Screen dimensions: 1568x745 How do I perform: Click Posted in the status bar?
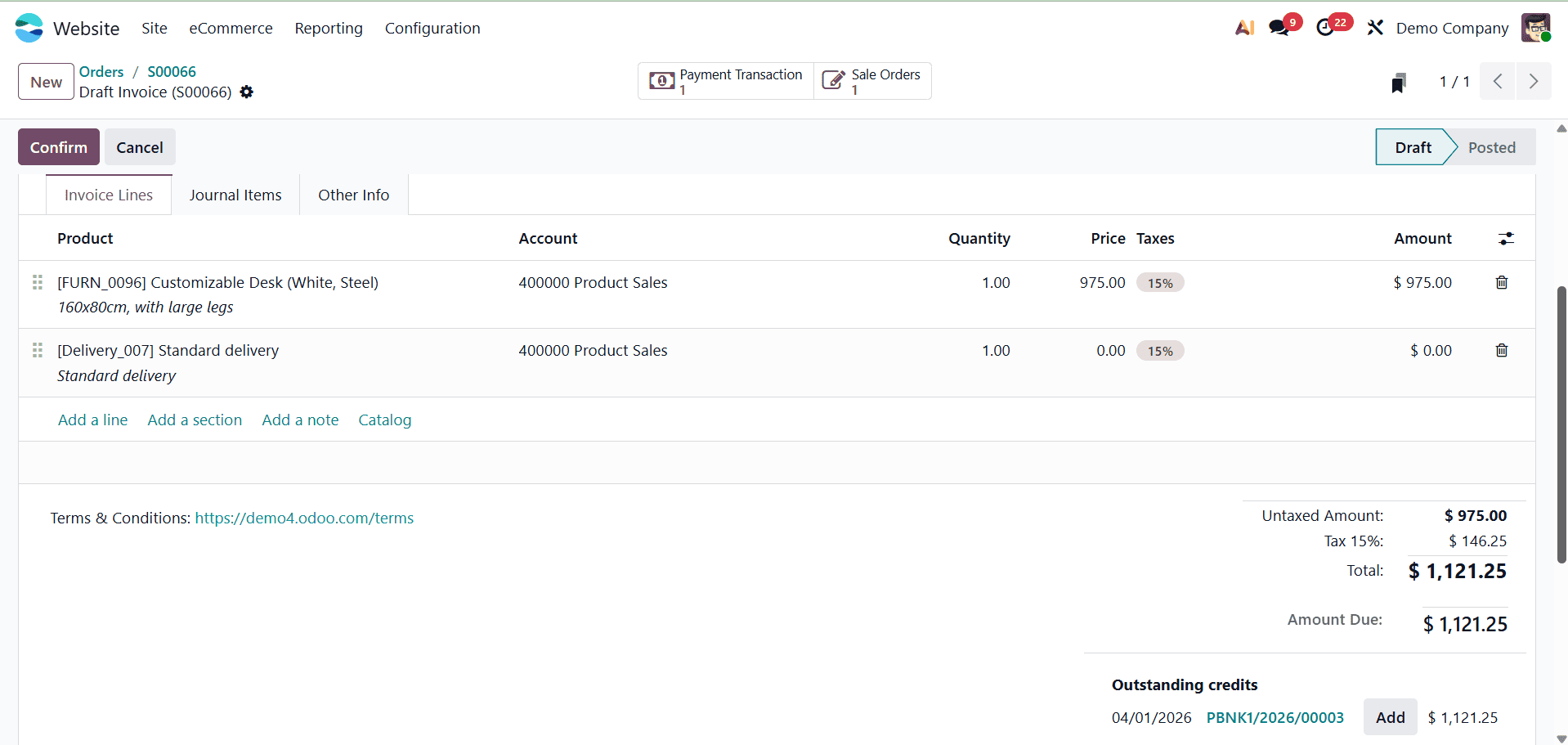coord(1491,147)
